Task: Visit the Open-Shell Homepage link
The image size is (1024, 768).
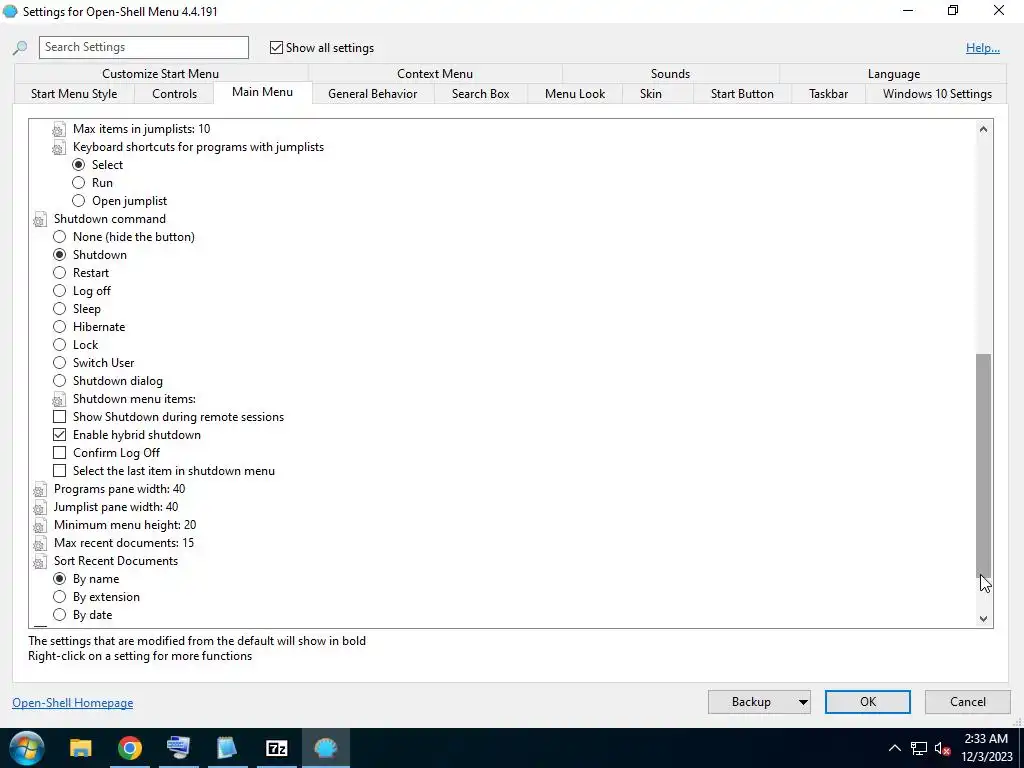Action: pyautogui.click(x=72, y=703)
